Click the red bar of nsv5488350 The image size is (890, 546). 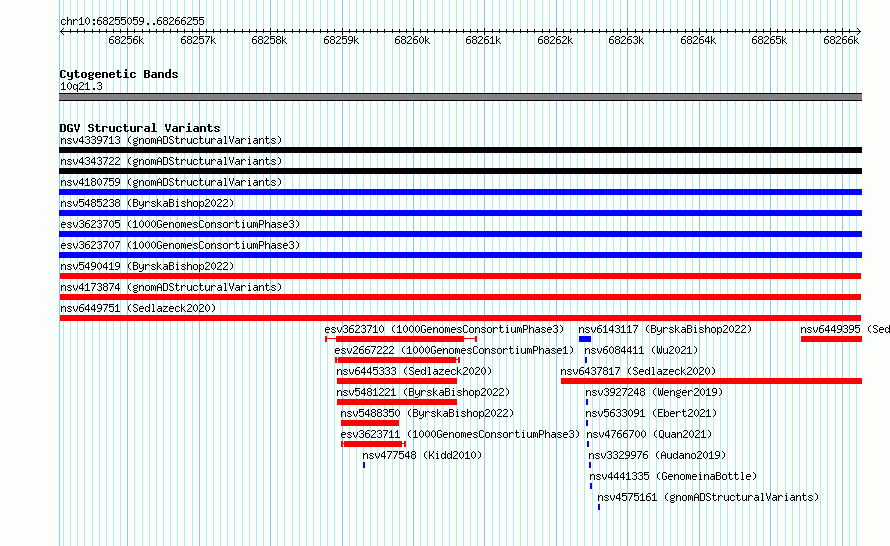[x=370, y=423]
